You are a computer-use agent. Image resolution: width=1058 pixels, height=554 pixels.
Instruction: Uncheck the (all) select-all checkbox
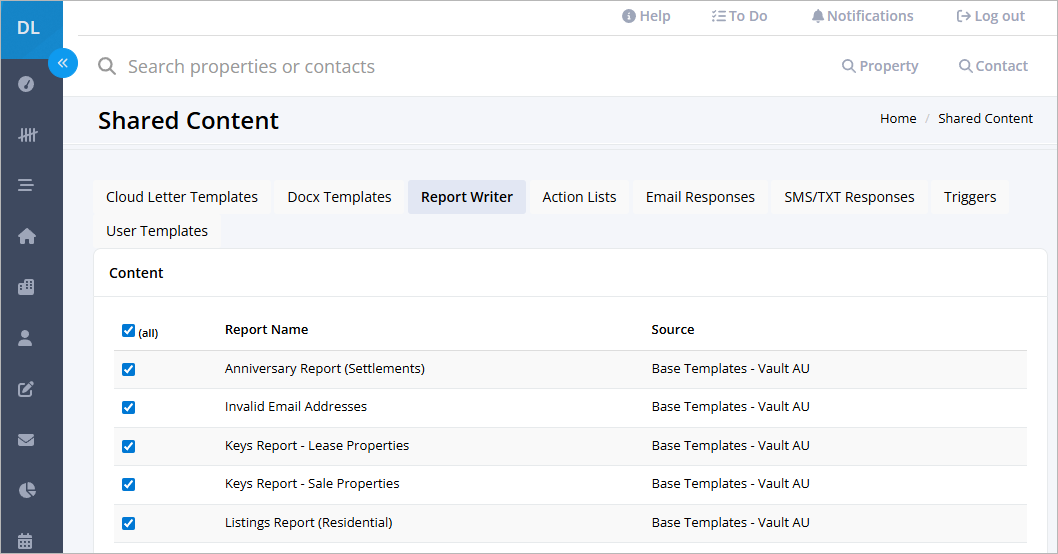[128, 331]
